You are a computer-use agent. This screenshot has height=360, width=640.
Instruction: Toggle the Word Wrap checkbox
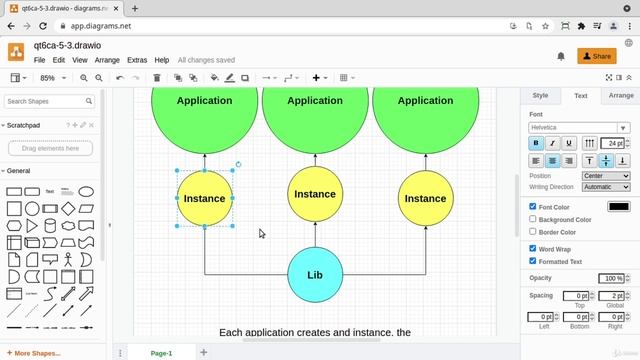tap(533, 249)
